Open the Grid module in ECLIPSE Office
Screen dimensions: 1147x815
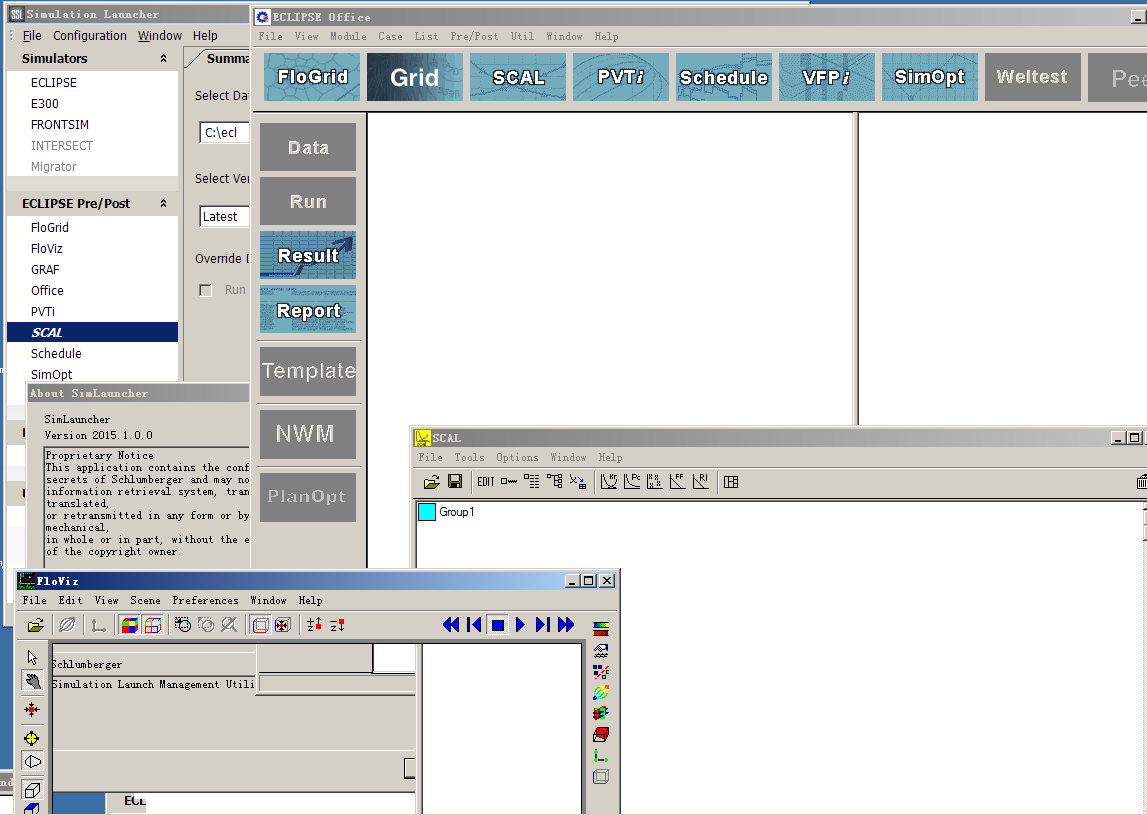tap(415, 77)
